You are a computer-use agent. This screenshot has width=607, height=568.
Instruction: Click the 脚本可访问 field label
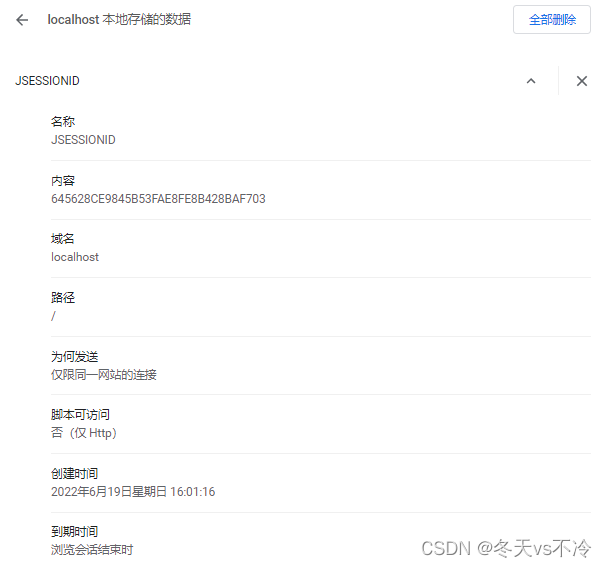coord(80,415)
